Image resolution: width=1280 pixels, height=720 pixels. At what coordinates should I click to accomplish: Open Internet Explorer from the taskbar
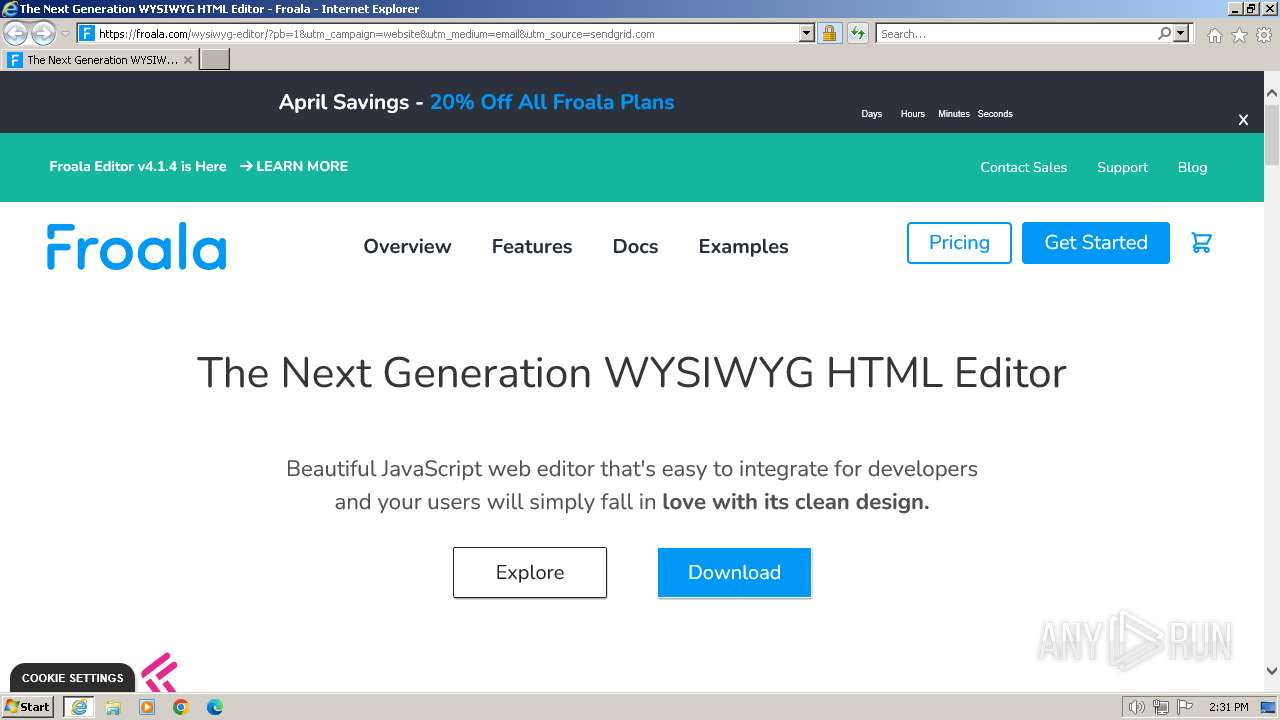coord(78,707)
